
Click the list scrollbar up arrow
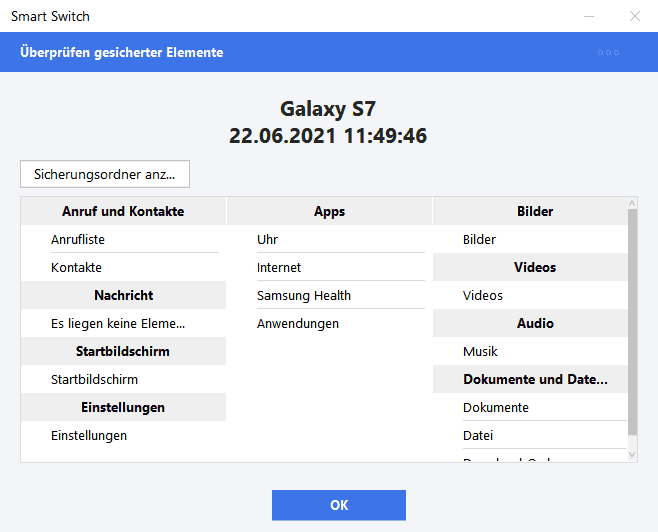(x=632, y=203)
